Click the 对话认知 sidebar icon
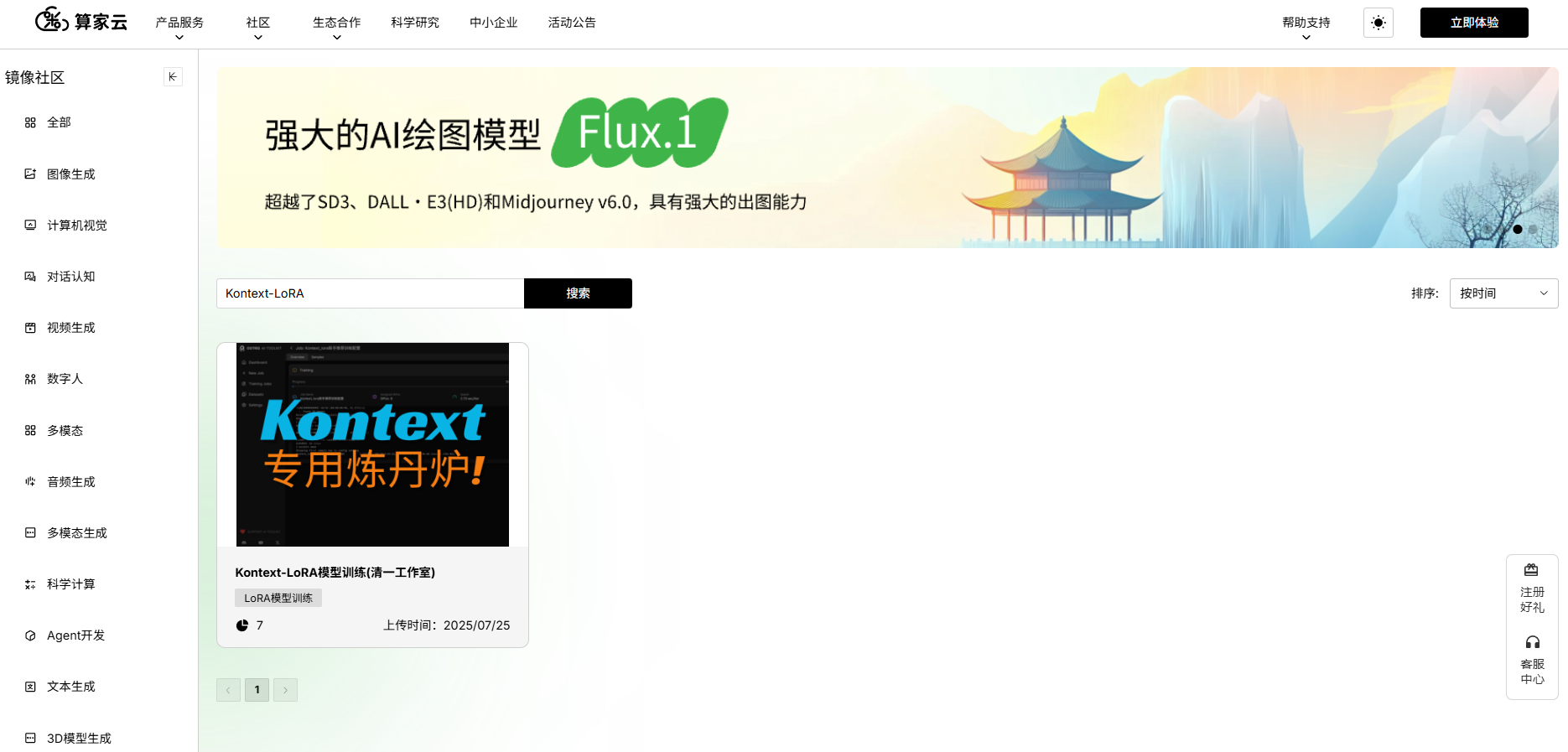The width and height of the screenshot is (1568, 752). click(30, 276)
